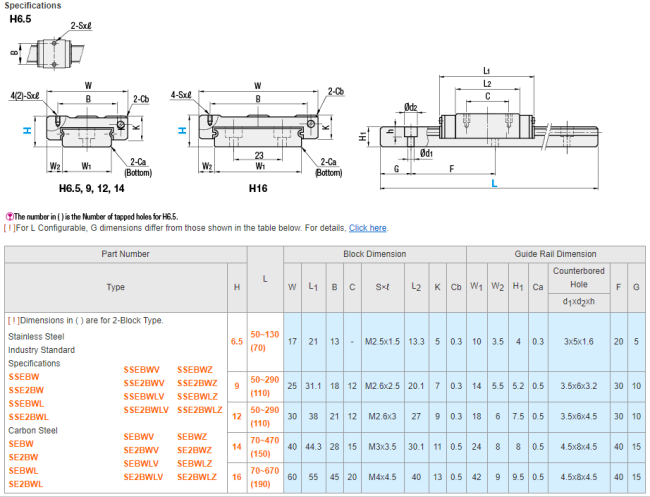
Task: Select the SSE2BWV part number
Action: [145, 383]
